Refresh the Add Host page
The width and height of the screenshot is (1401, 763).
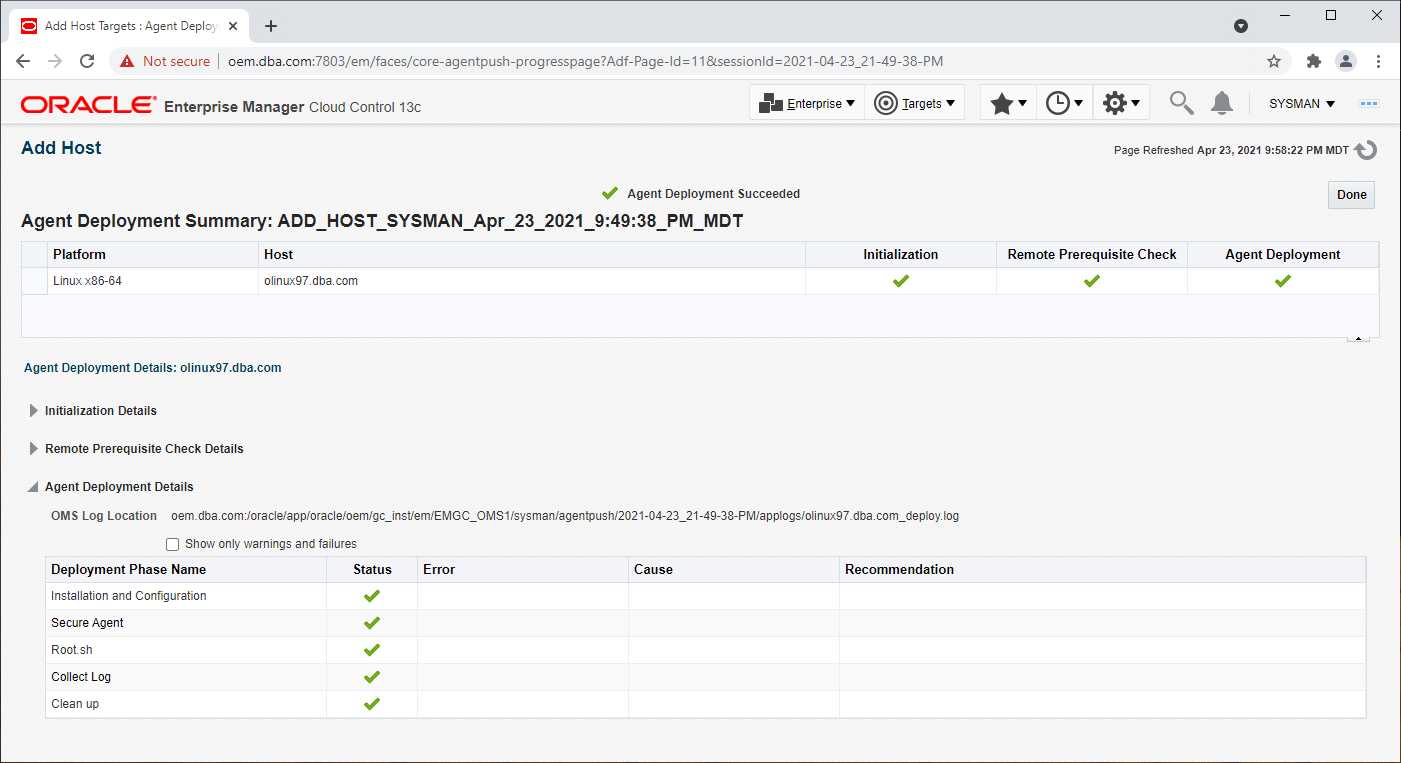pyautogui.click(x=1366, y=150)
